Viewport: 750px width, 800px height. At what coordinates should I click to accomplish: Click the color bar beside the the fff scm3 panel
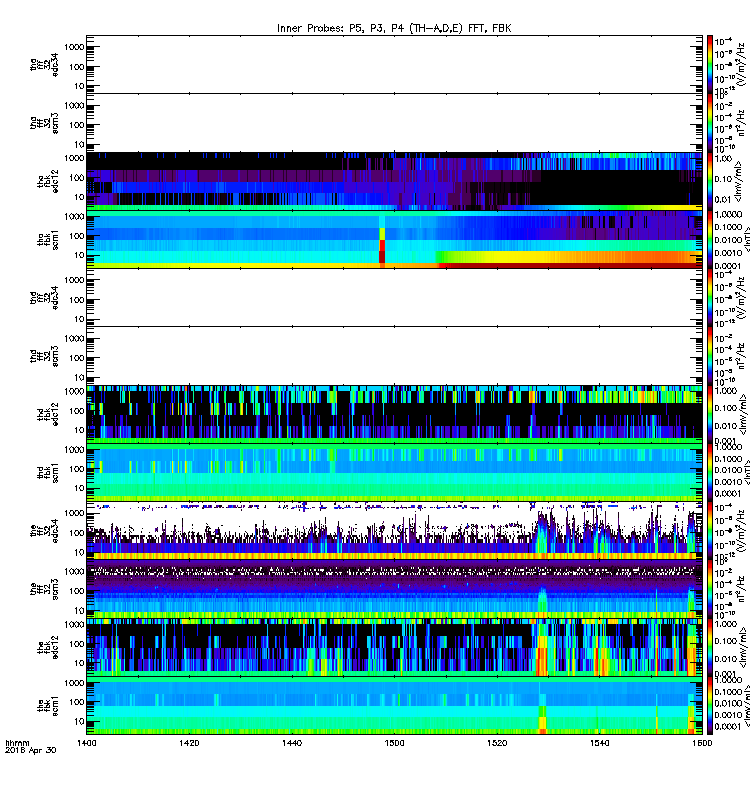click(710, 589)
